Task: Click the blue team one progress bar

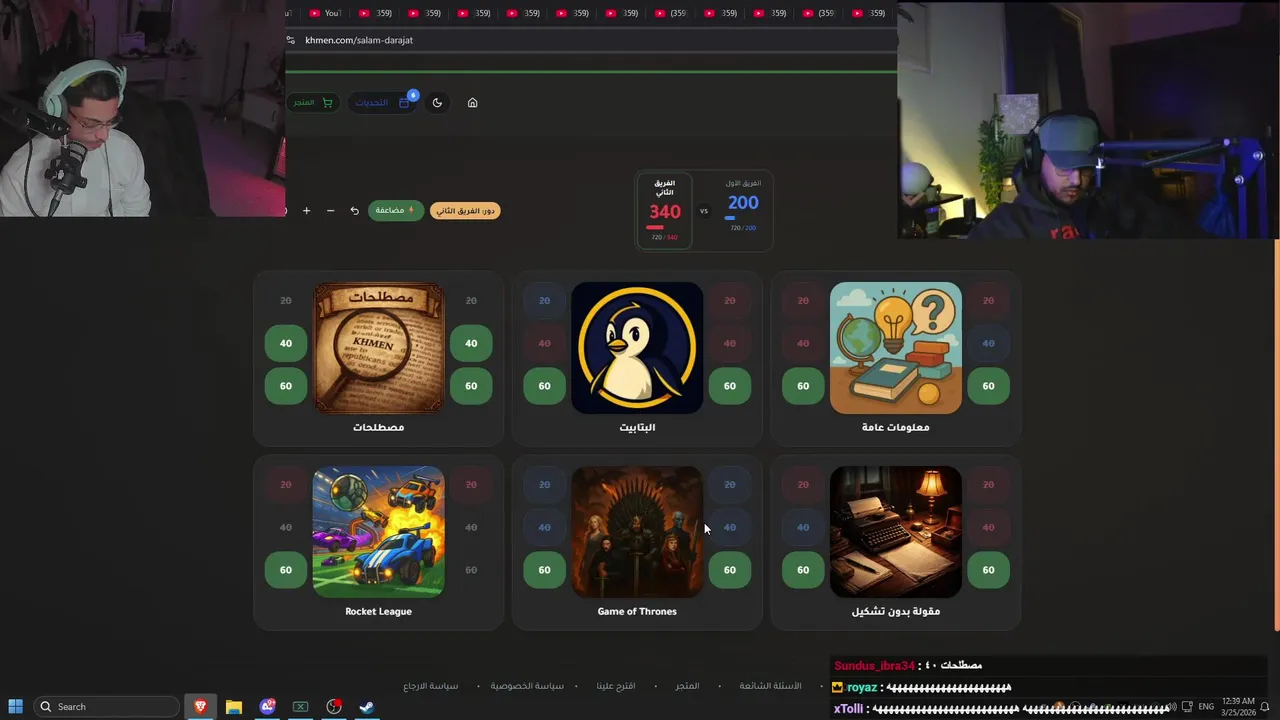Action: point(730,218)
